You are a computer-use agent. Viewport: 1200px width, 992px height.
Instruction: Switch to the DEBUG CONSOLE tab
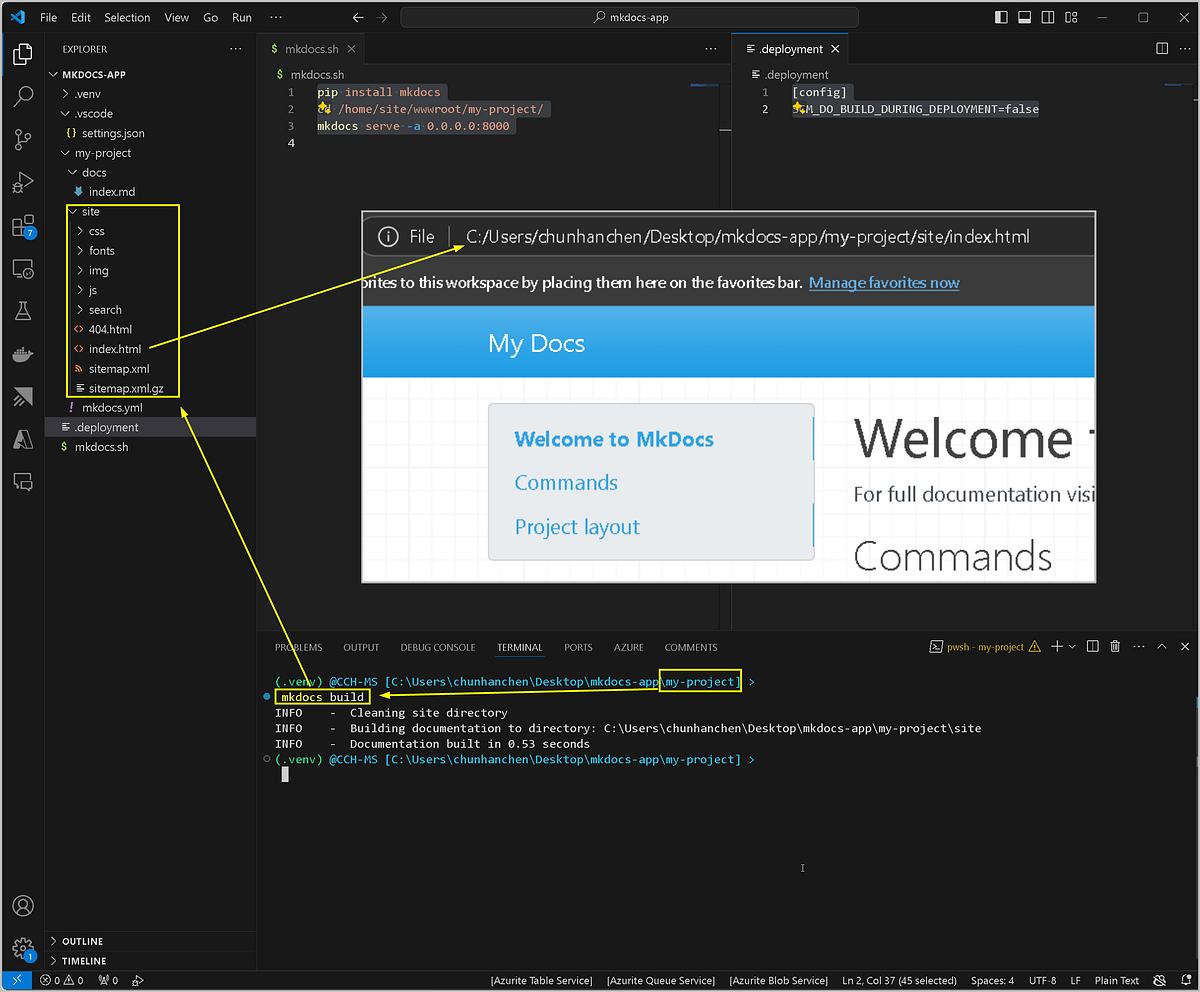pyautogui.click(x=438, y=647)
